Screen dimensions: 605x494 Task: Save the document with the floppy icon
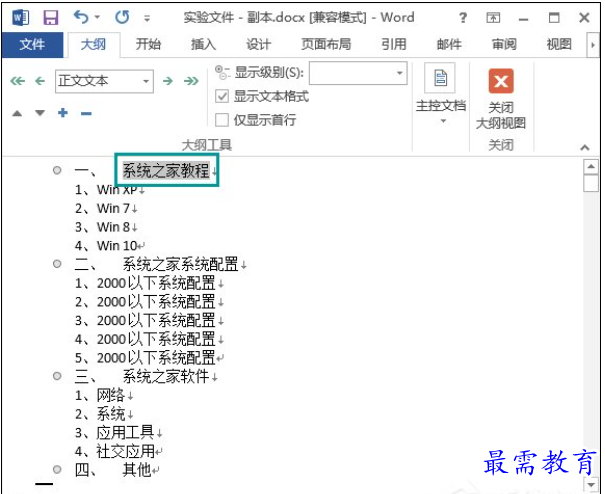point(51,18)
